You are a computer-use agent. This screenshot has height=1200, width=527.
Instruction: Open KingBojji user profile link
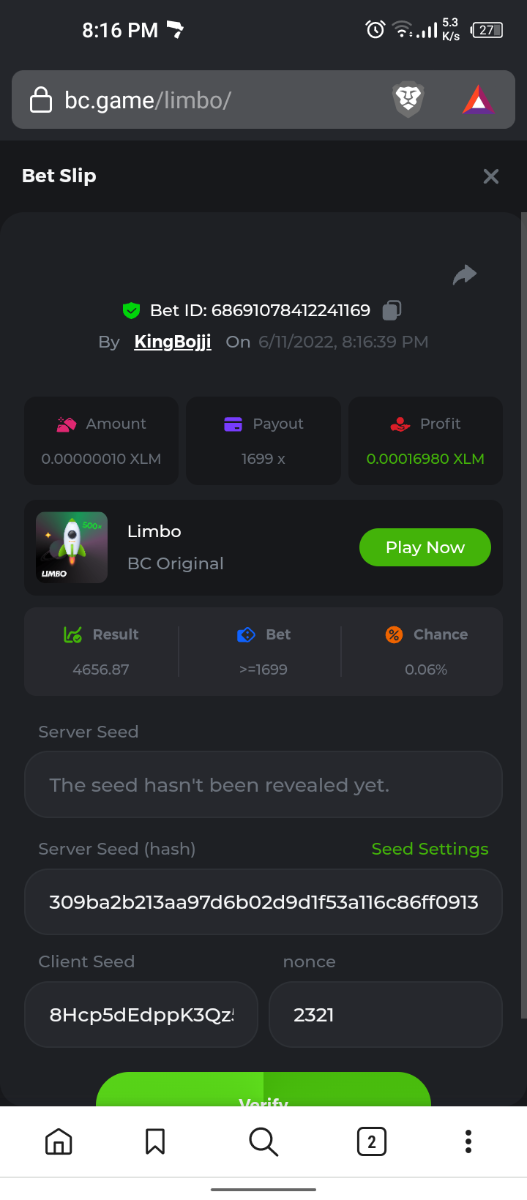[173, 342]
